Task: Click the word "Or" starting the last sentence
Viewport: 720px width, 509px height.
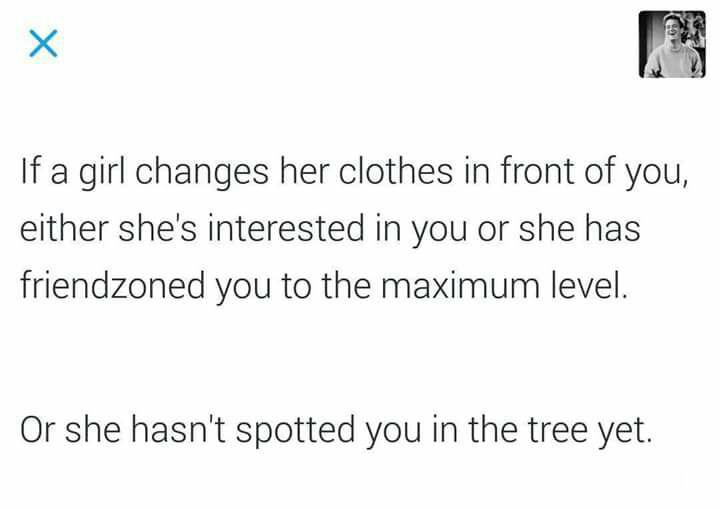Action: [x=38, y=430]
